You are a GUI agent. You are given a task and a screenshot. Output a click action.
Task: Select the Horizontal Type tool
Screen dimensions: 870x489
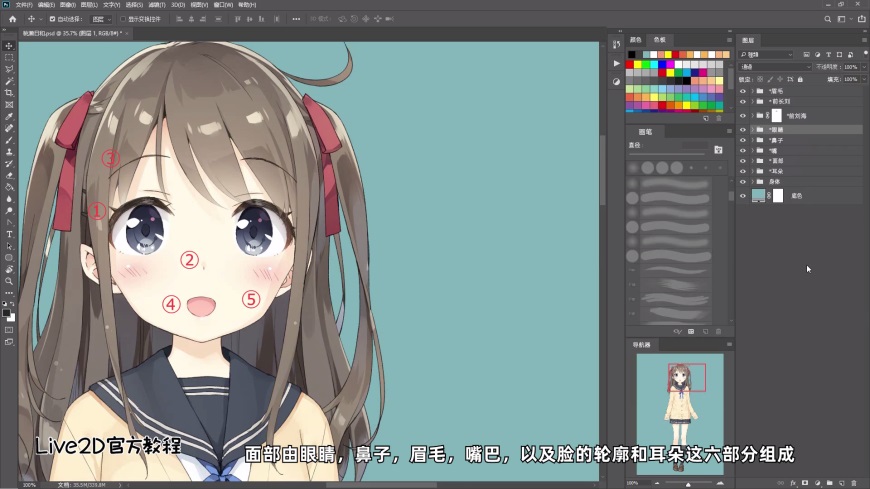(x=9, y=234)
